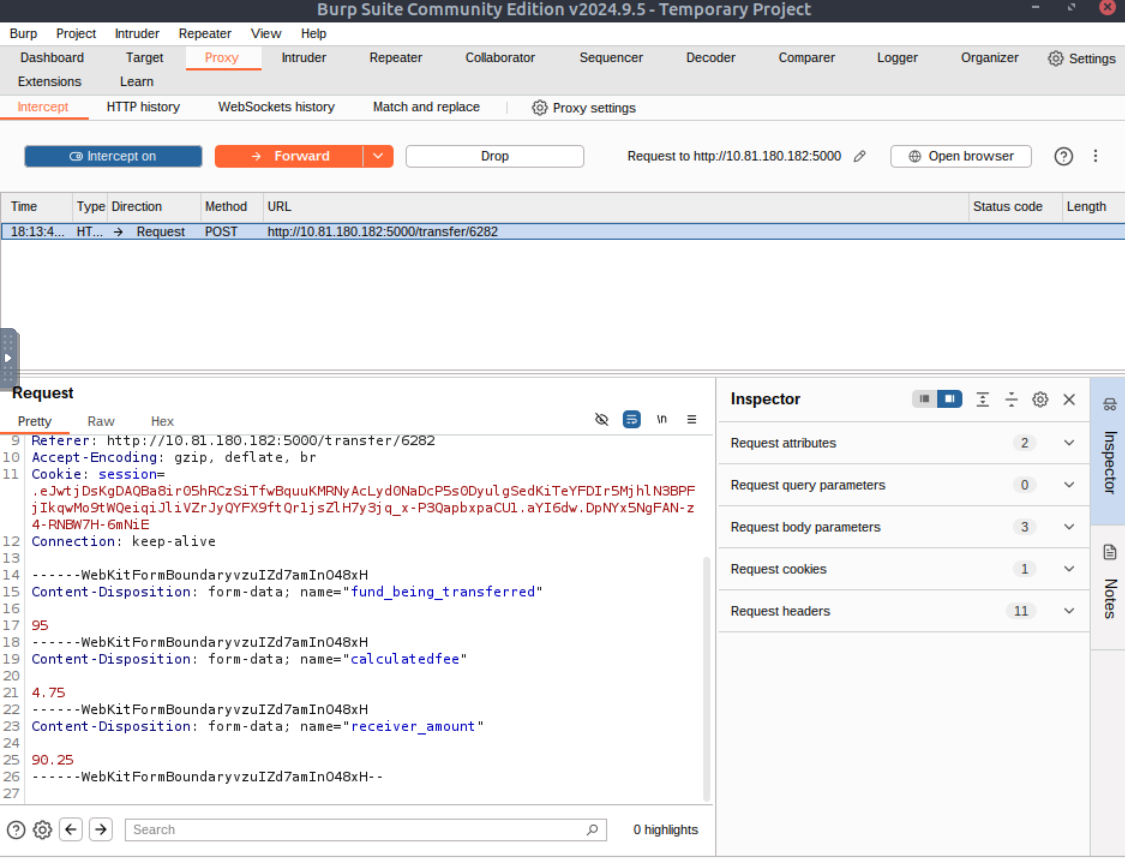The height and width of the screenshot is (859, 1125).
Task: Open the help icon beside Open browser
Action: pyautogui.click(x=1063, y=156)
